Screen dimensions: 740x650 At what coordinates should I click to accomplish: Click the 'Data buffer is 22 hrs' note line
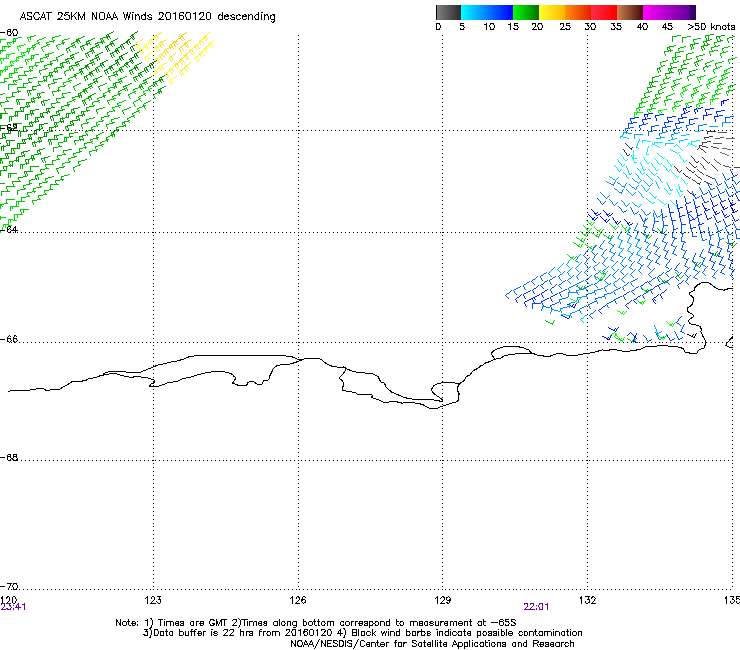coord(362,633)
